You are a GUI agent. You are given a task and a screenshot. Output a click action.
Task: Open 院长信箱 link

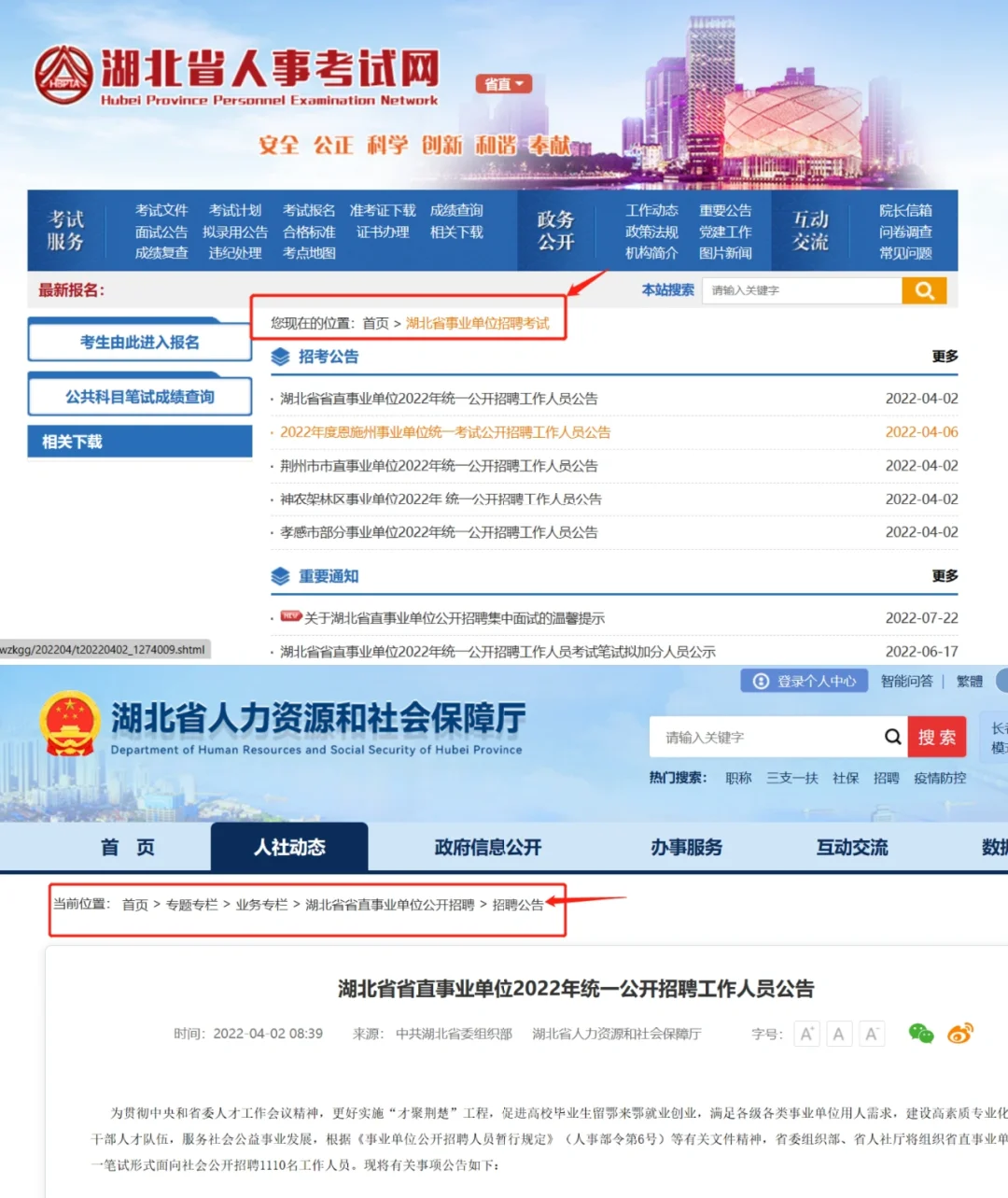click(x=905, y=210)
